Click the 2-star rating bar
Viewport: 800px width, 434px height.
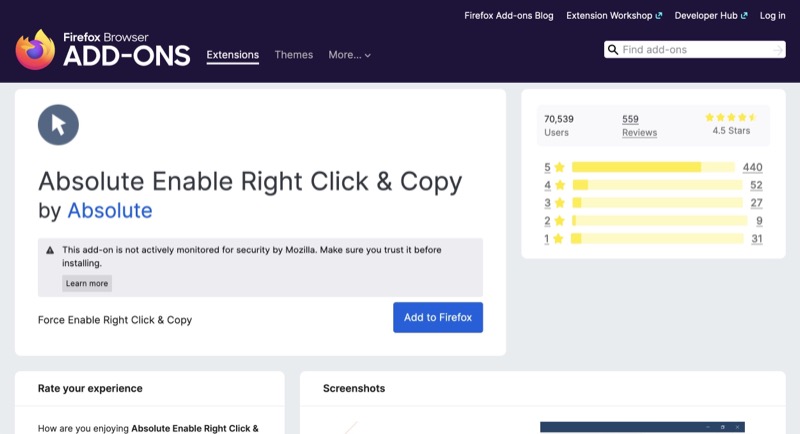click(660, 221)
